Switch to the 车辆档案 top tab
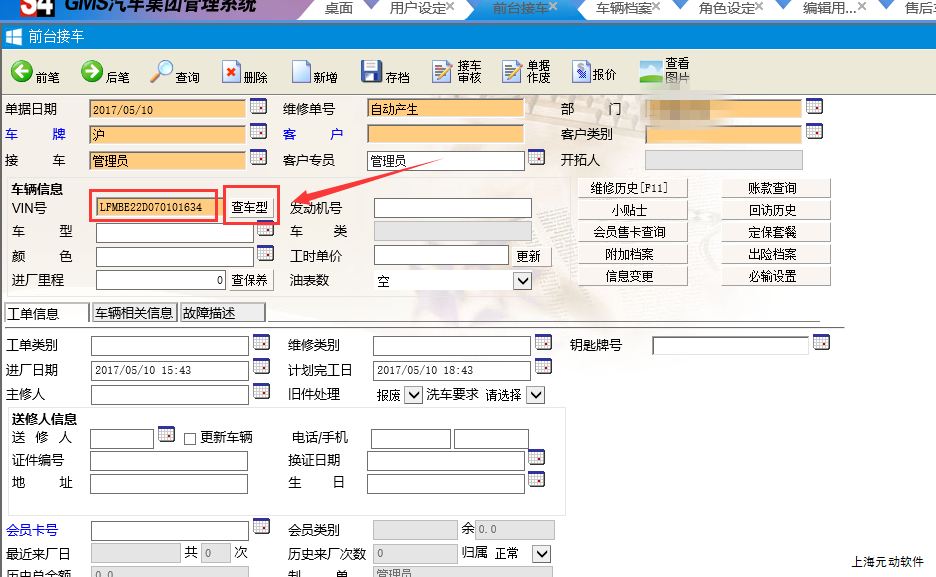936x577 pixels. point(623,8)
